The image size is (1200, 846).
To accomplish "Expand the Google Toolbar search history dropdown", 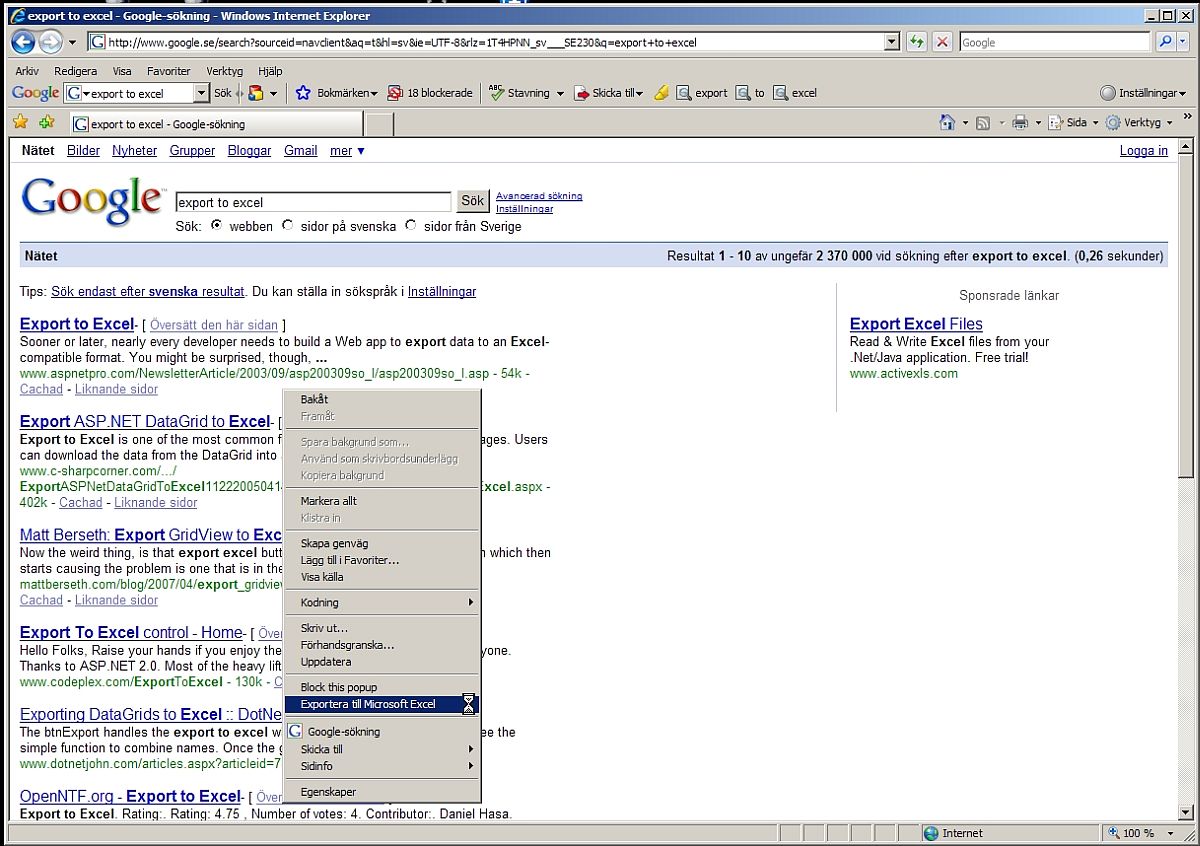I will coord(201,93).
